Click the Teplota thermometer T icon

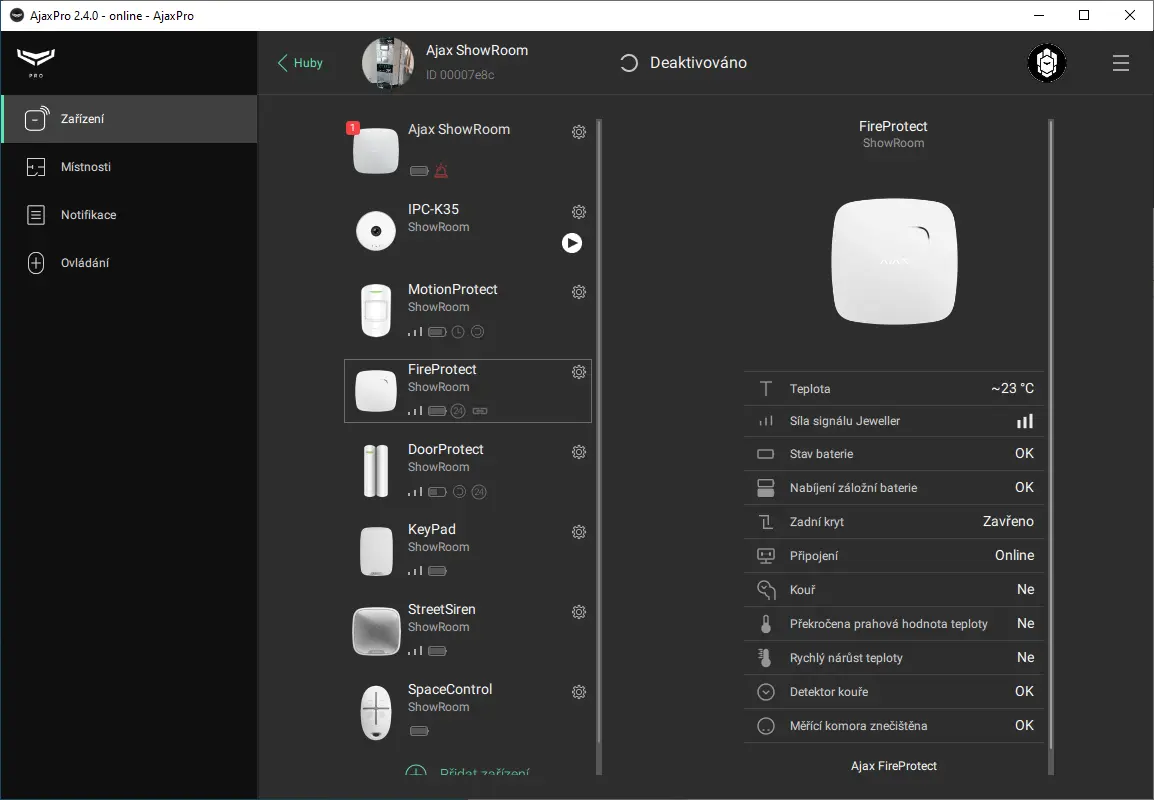[x=766, y=389]
